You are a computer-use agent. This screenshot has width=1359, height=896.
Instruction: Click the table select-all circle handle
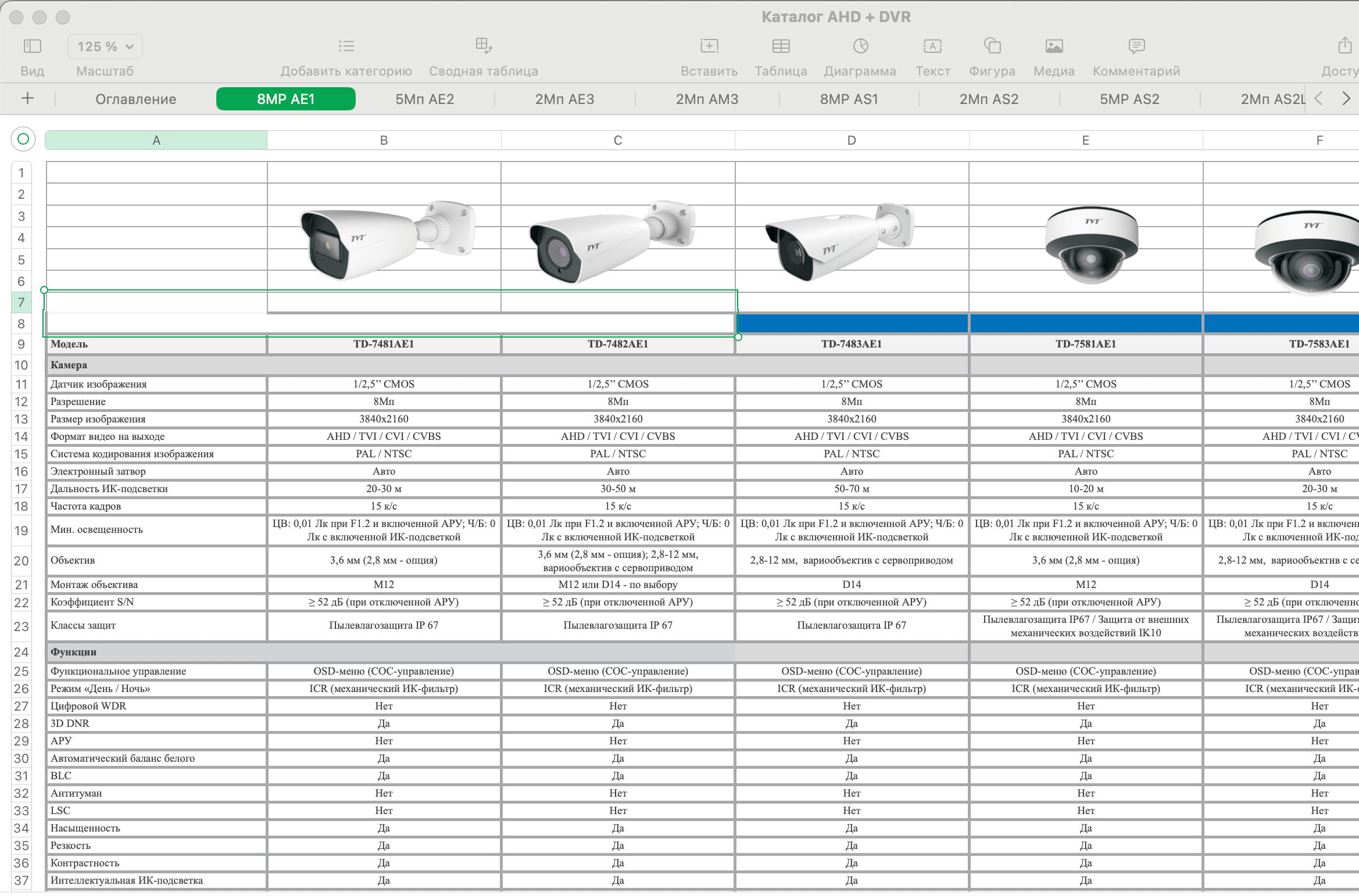point(23,139)
